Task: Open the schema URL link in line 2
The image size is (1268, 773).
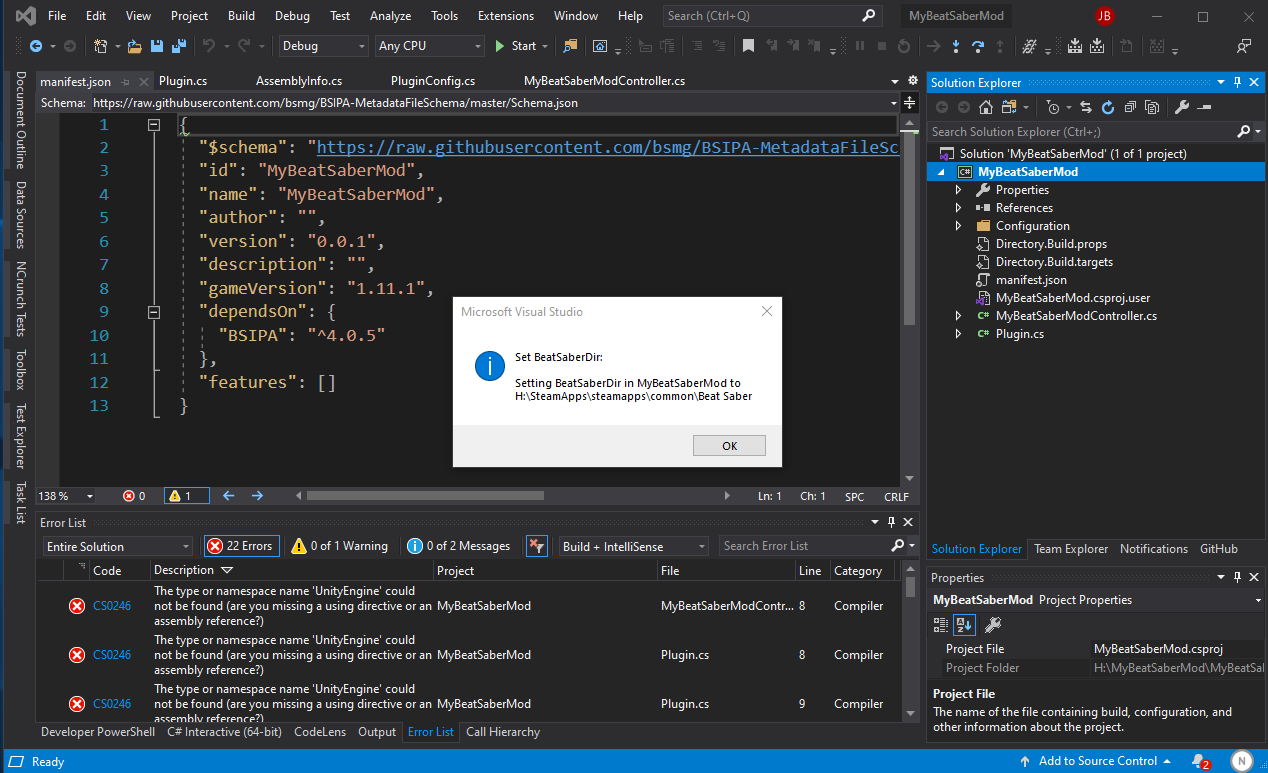Action: pyautogui.click(x=608, y=147)
